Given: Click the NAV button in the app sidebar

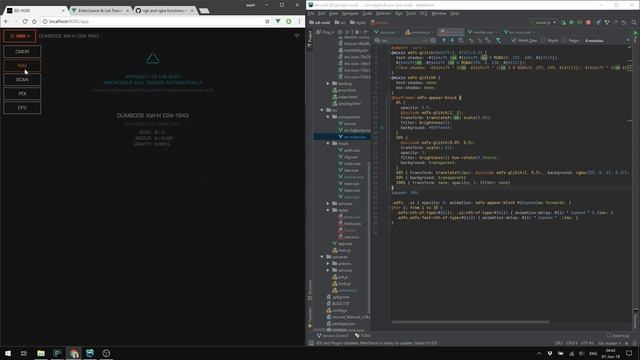Looking at the screenshot, I should coord(22,66).
